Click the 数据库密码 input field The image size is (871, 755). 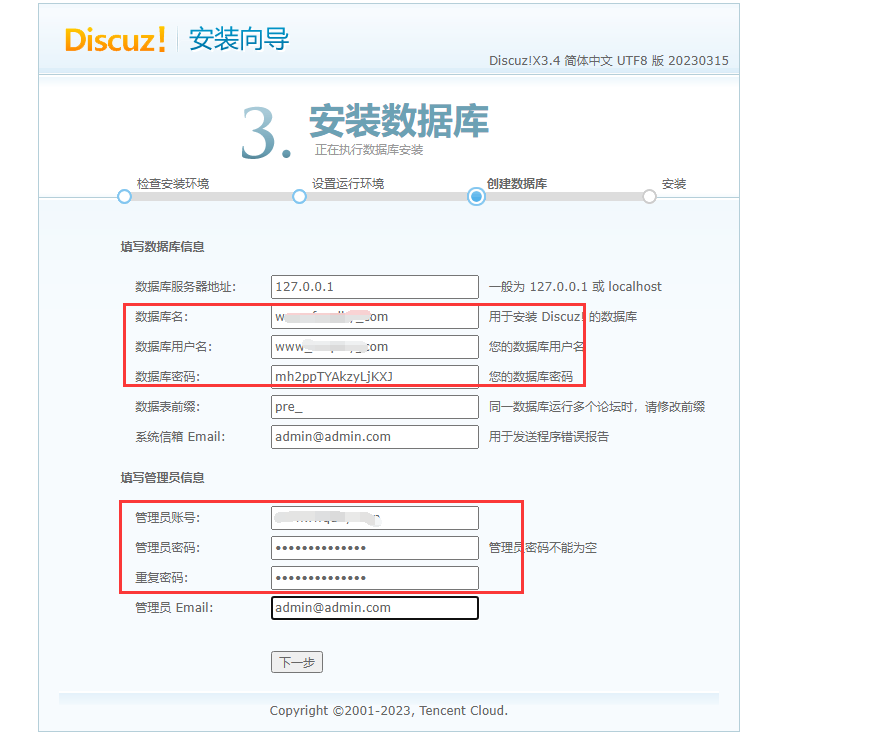click(374, 377)
